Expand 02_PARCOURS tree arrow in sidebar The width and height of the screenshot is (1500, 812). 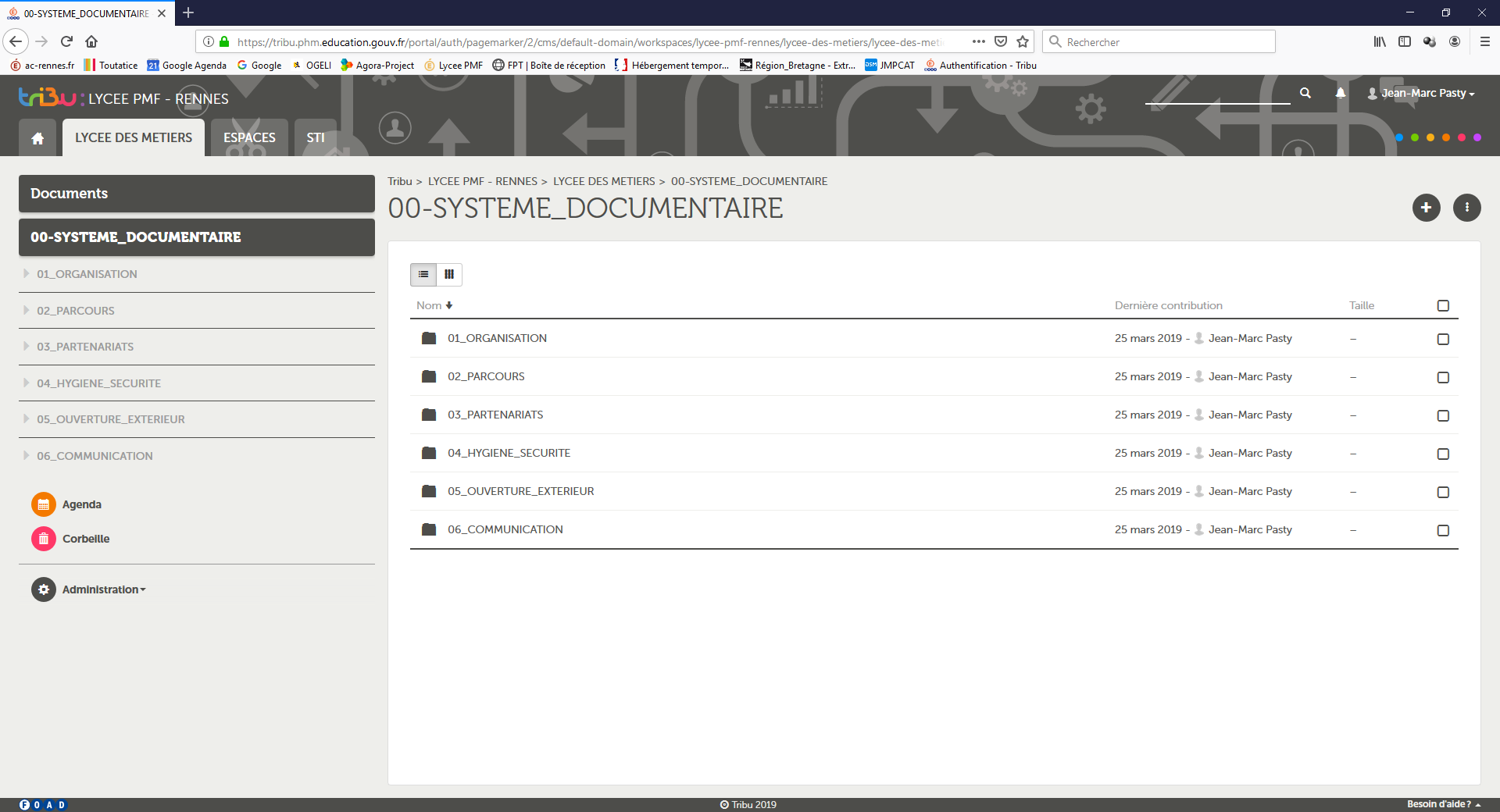click(x=27, y=311)
